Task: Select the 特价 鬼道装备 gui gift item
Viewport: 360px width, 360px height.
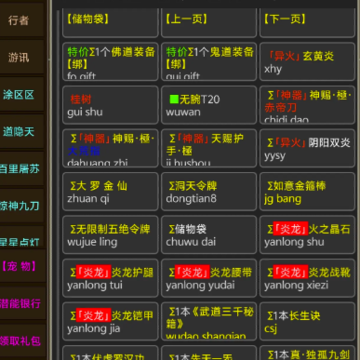Action: [x=209, y=61]
